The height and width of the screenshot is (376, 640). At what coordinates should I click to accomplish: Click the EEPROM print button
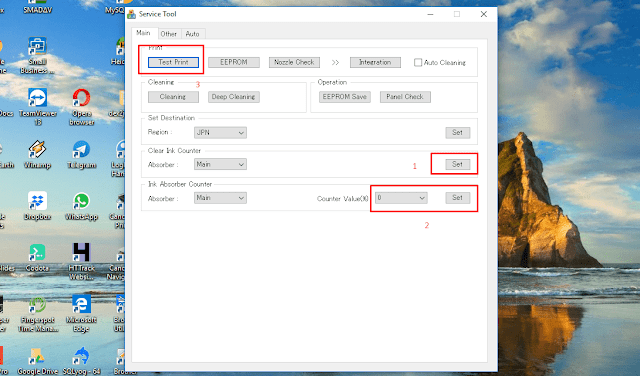click(x=234, y=62)
